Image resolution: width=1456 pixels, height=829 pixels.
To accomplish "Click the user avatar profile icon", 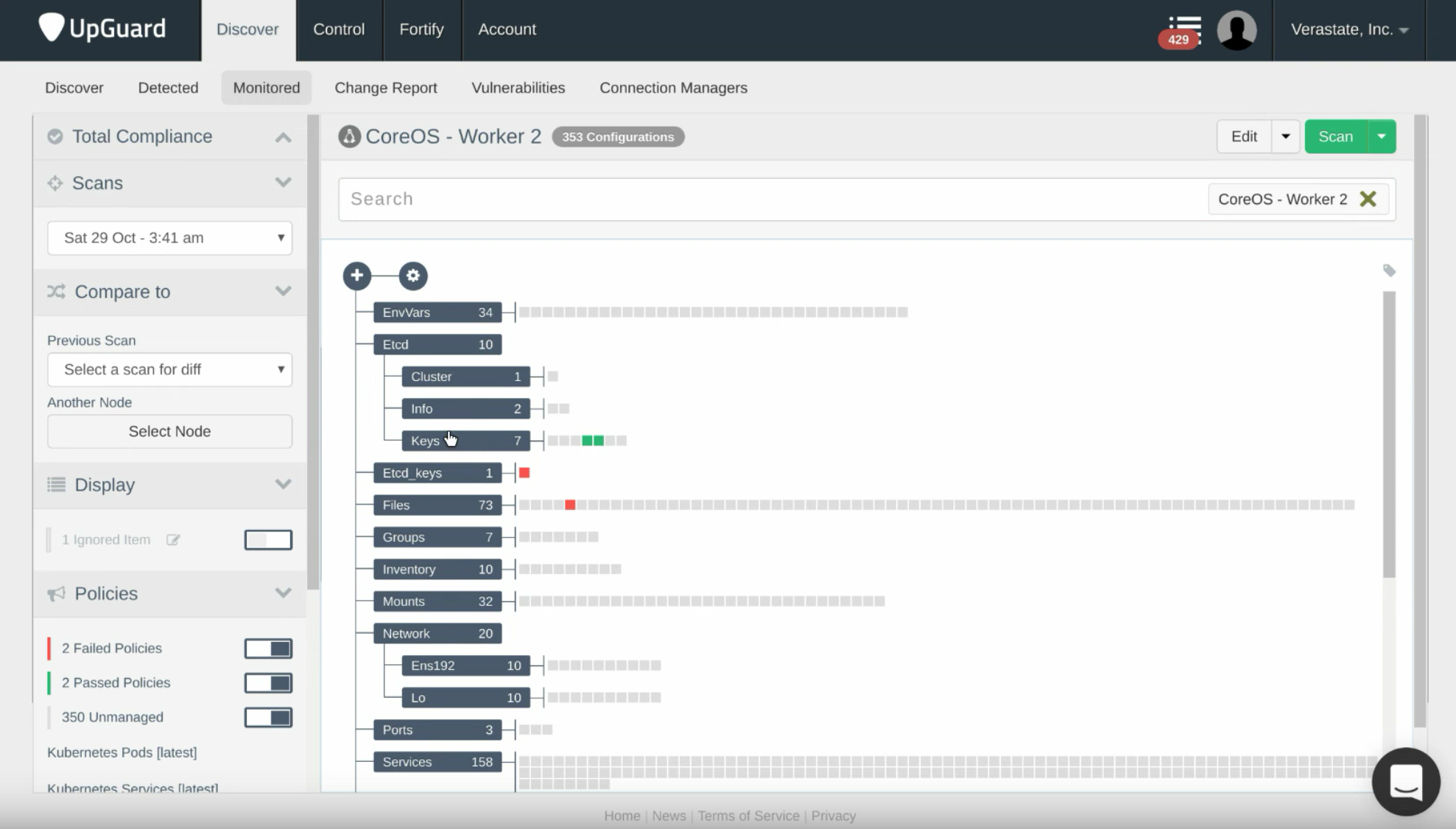I will 1237,30.
